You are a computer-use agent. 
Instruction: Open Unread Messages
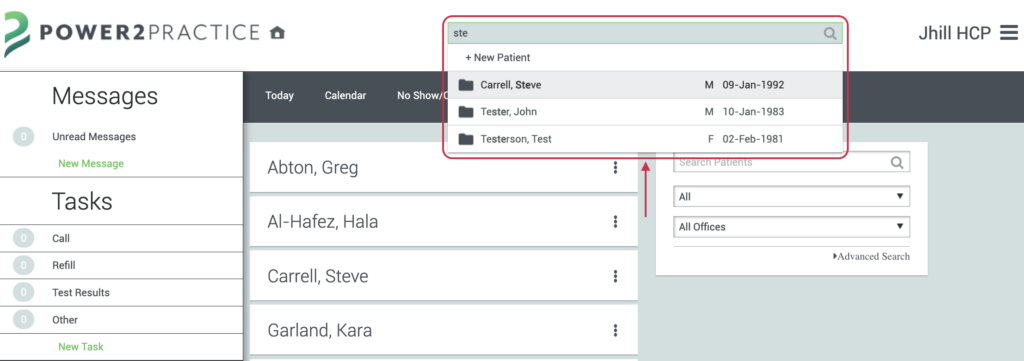coord(94,136)
